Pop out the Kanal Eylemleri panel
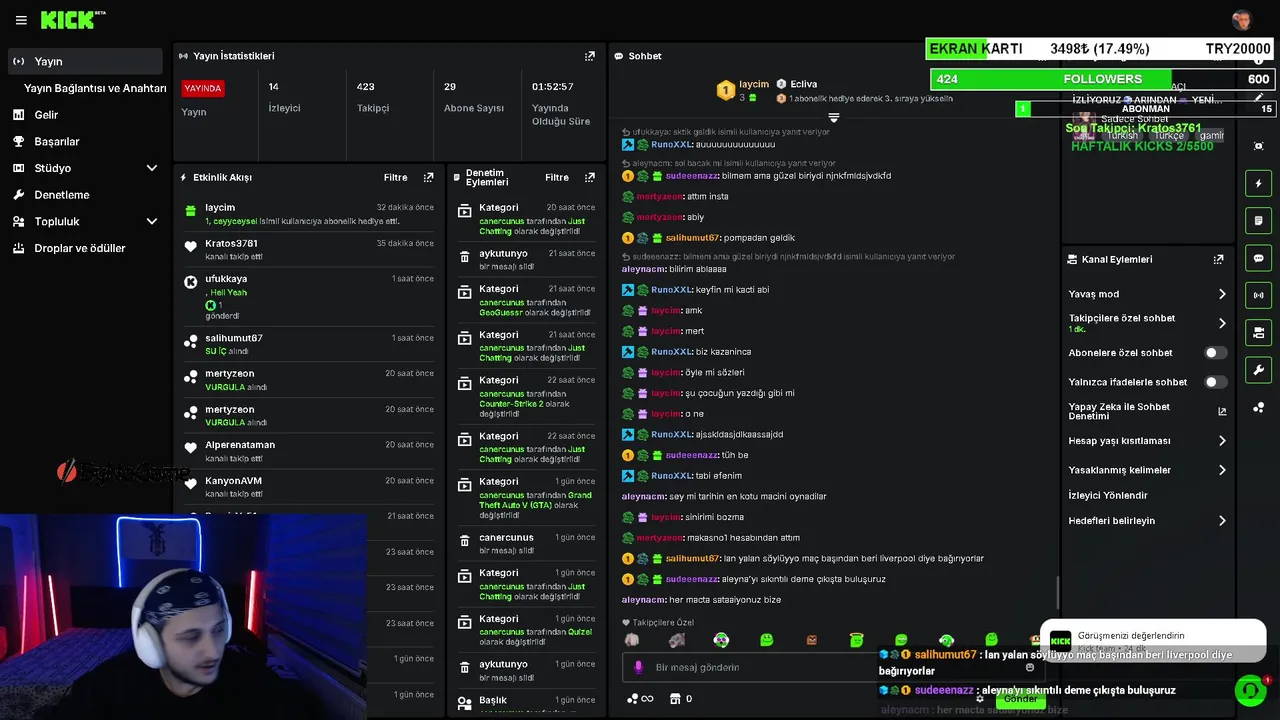This screenshot has height=720, width=1280. tap(1218, 259)
